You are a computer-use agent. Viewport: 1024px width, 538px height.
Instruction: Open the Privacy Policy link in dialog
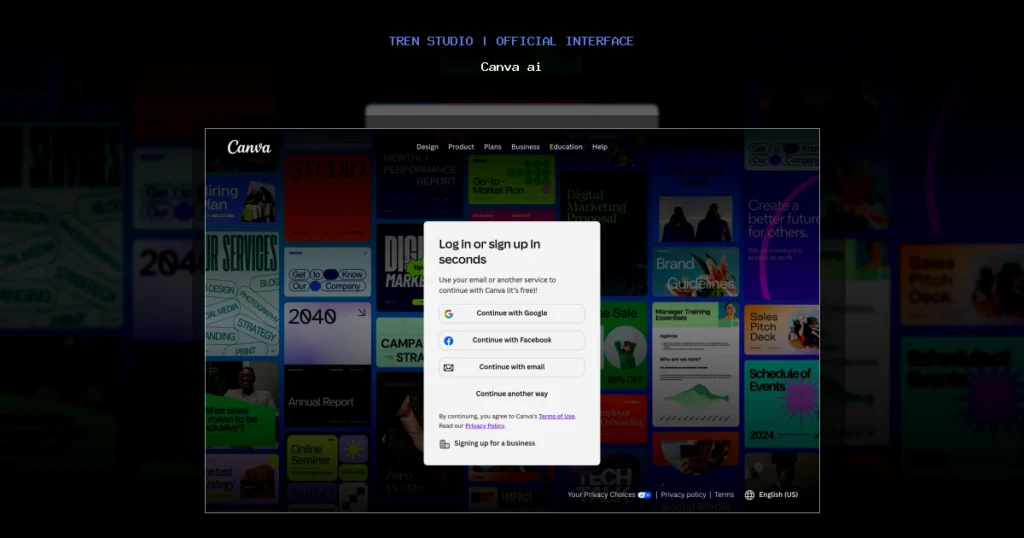click(485, 426)
